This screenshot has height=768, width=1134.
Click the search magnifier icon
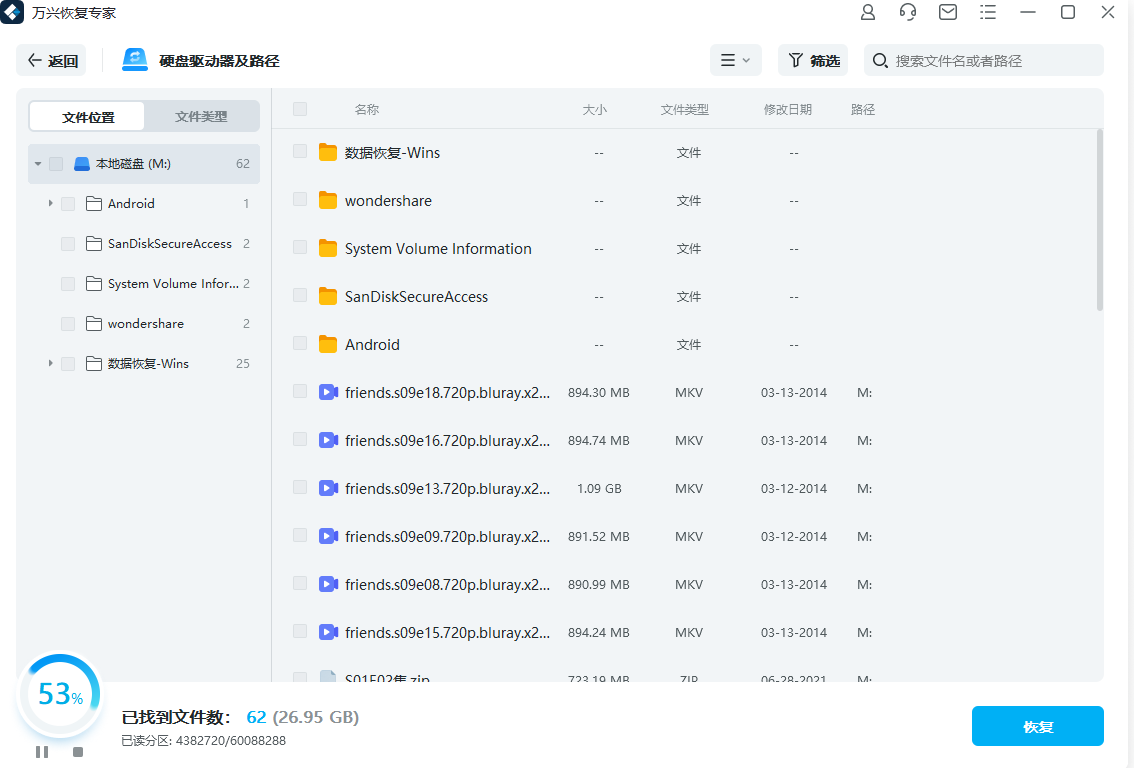coord(879,61)
